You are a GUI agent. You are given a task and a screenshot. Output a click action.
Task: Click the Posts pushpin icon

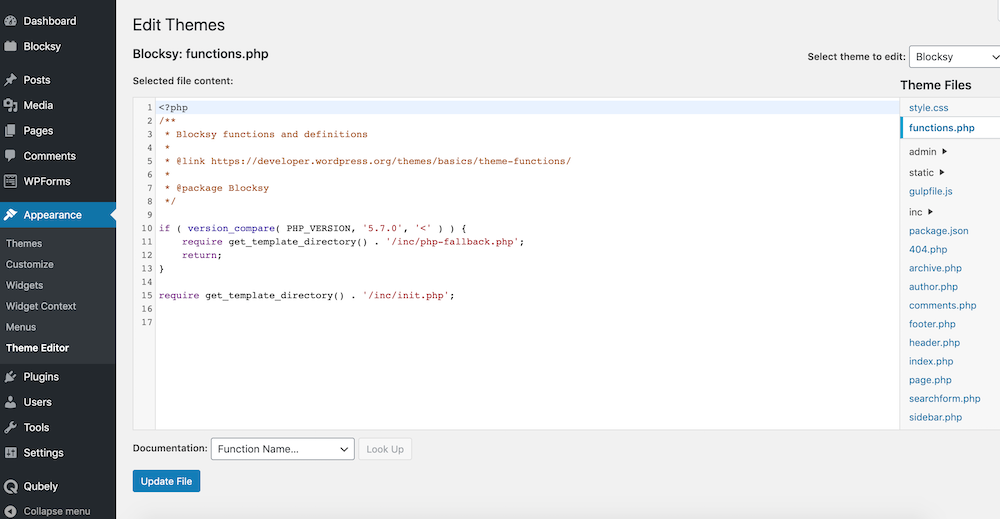pos(10,80)
